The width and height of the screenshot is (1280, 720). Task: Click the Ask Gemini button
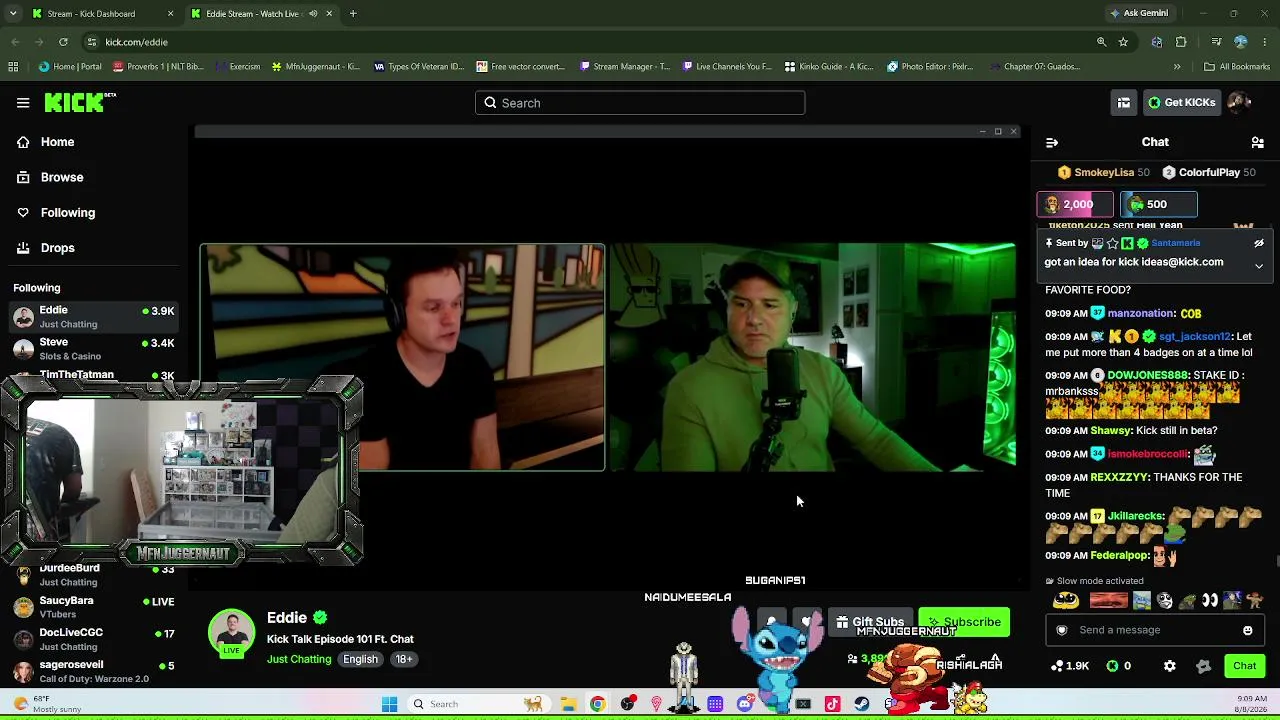[x=1139, y=14]
